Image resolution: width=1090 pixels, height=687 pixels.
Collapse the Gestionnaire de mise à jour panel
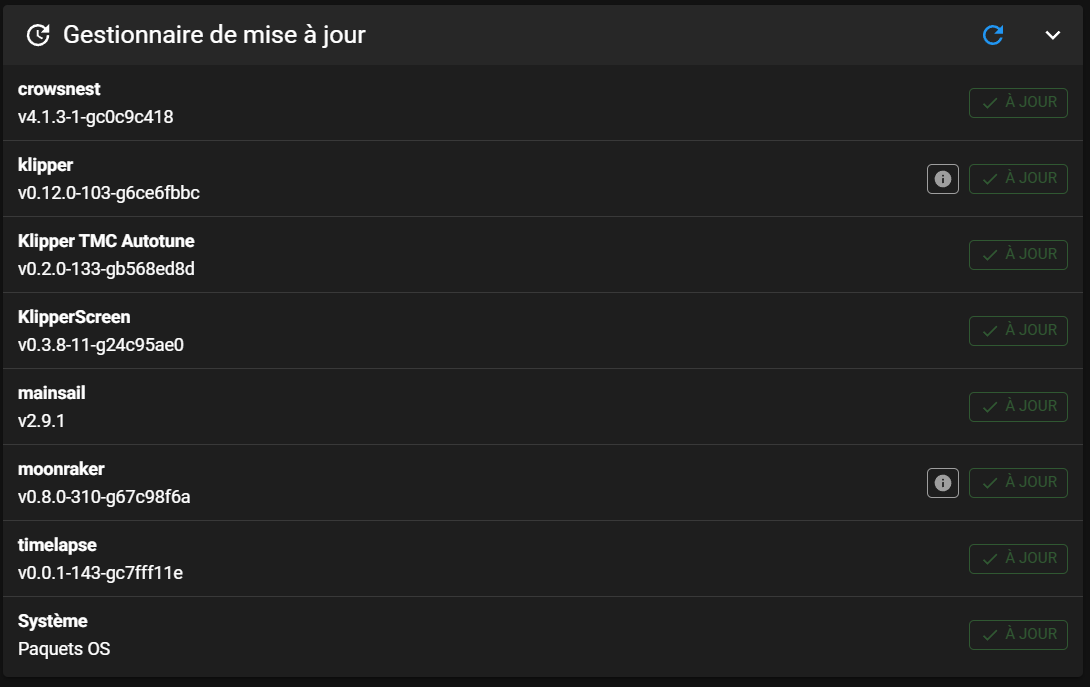tap(1052, 35)
